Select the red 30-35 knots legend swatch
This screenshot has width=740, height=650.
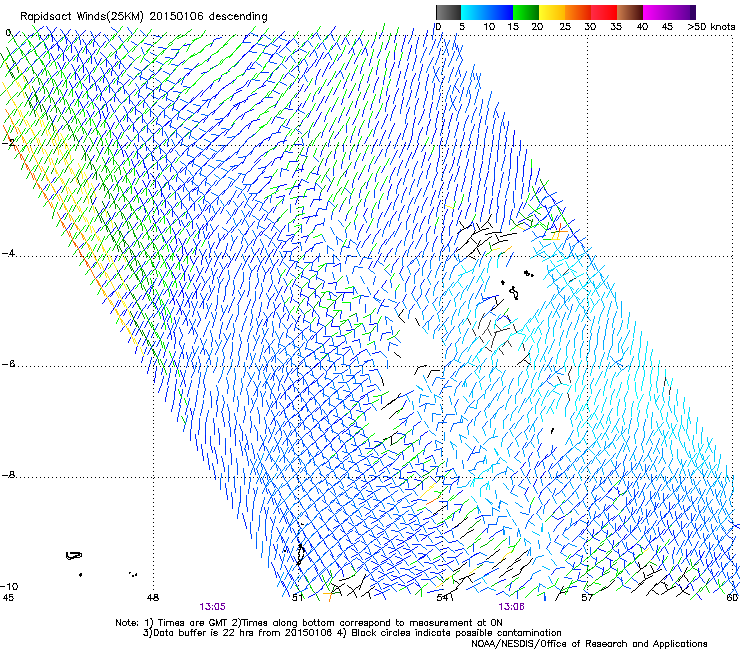(x=604, y=12)
